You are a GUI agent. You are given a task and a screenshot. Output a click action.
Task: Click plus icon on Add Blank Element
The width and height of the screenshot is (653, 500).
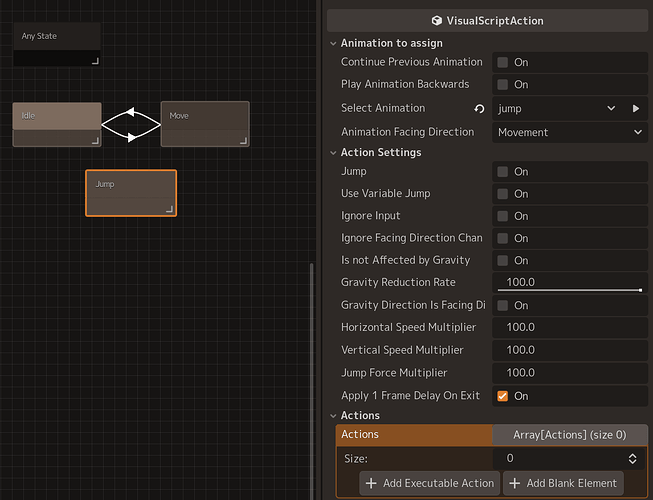(x=515, y=483)
